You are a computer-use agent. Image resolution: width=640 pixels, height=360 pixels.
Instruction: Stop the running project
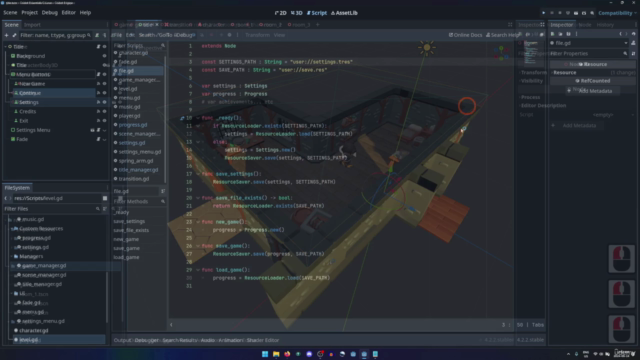click(560, 13)
